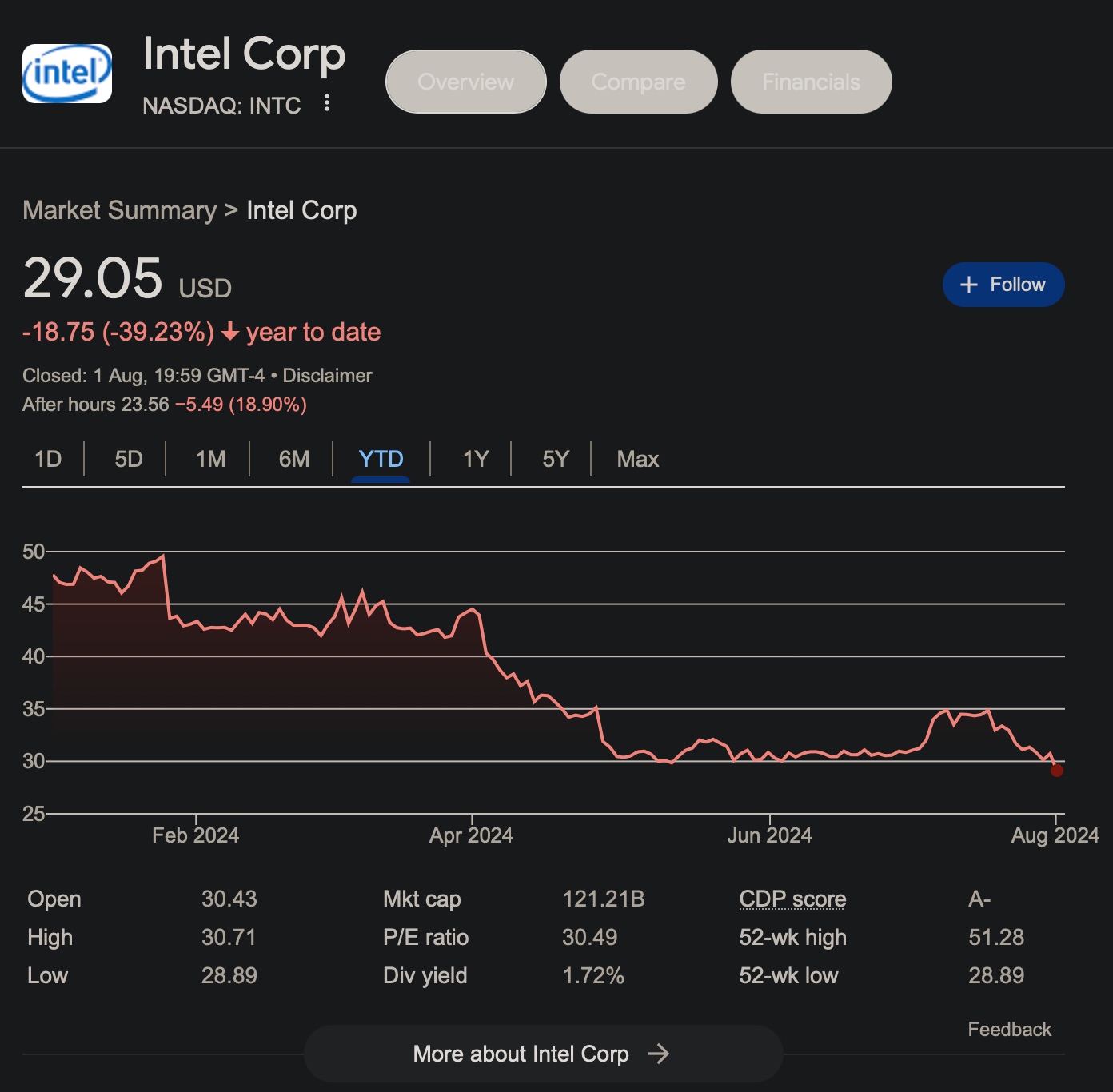
Task: Select the 1Y time range
Action: point(476,459)
